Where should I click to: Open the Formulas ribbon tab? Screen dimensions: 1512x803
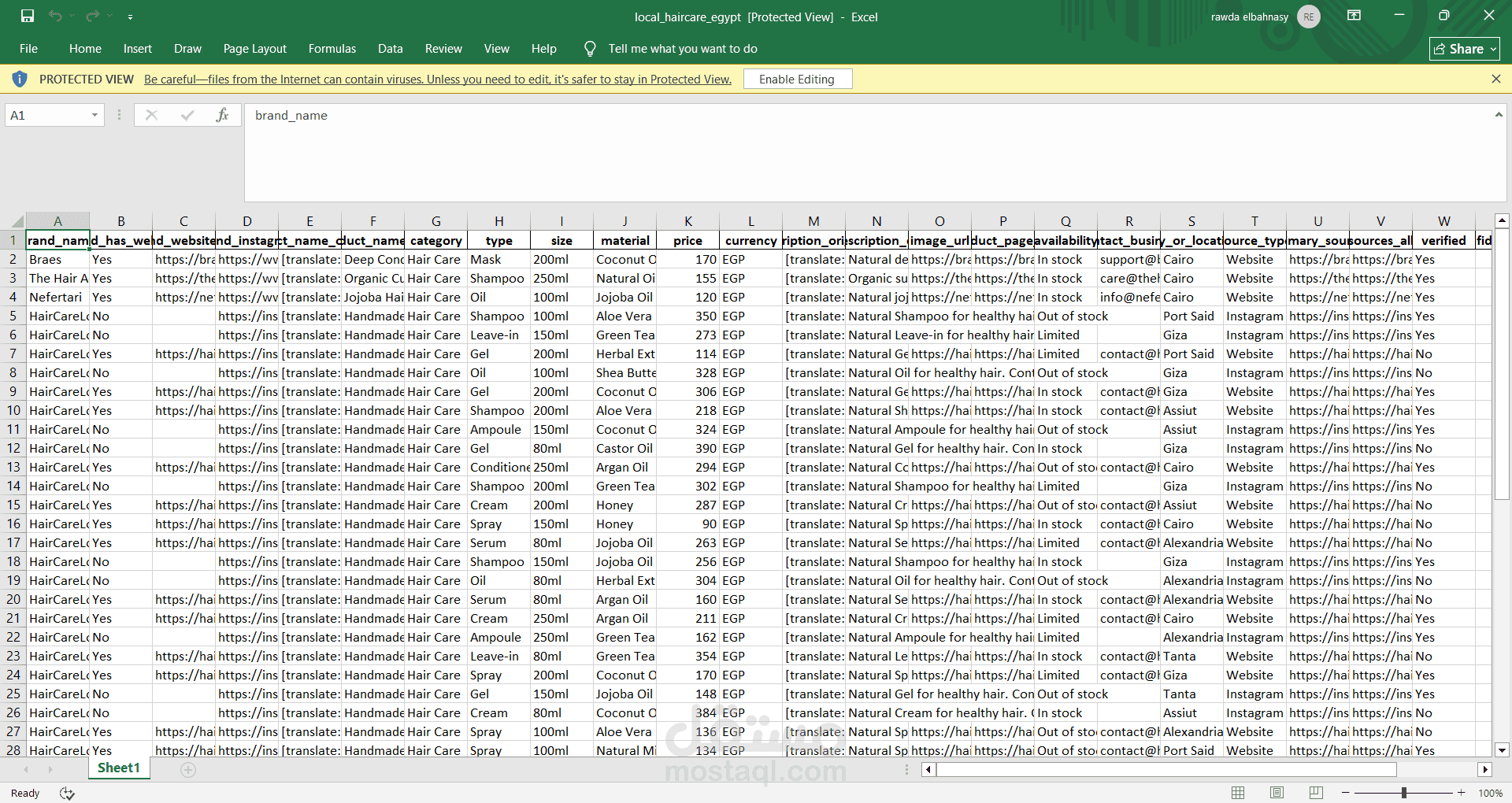(332, 49)
